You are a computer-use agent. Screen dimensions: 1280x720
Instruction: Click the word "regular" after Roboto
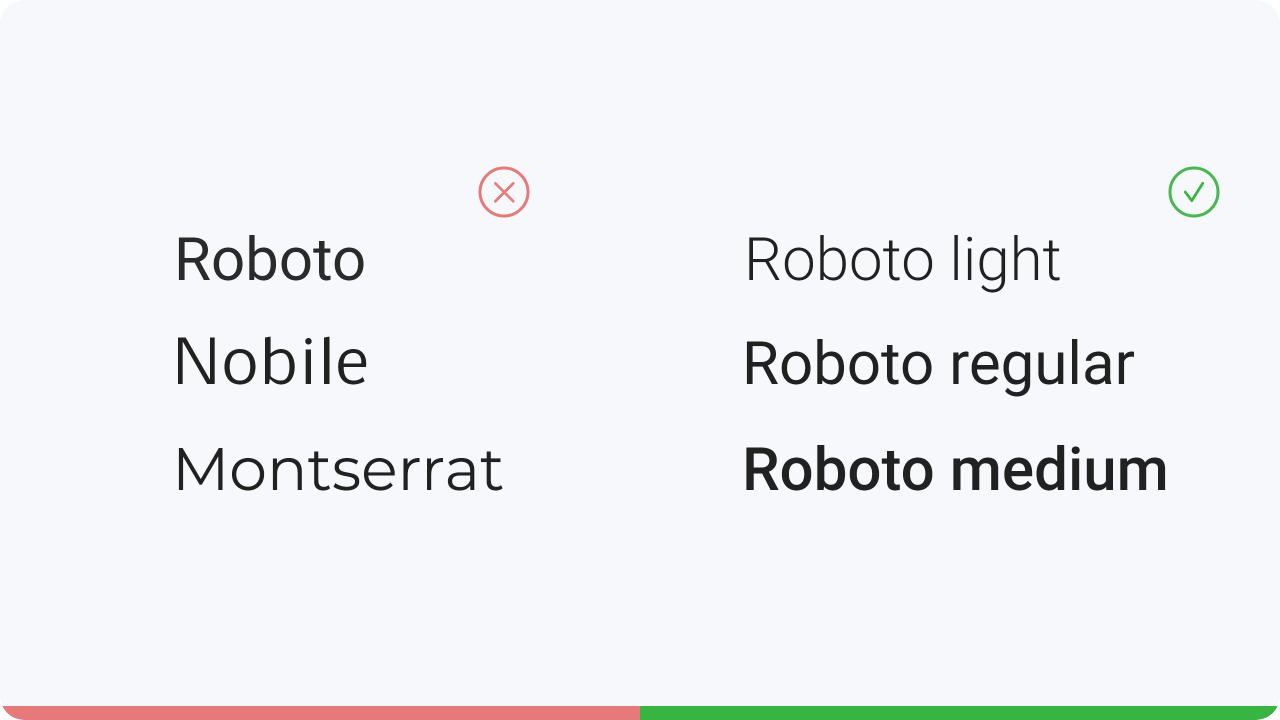coord(1042,366)
